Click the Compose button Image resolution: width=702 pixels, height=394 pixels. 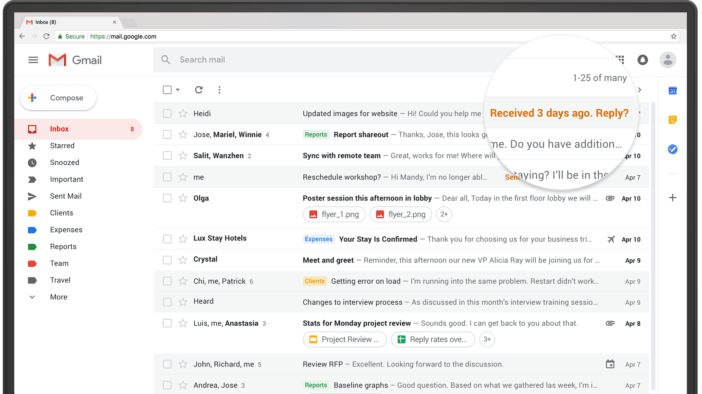(58, 98)
